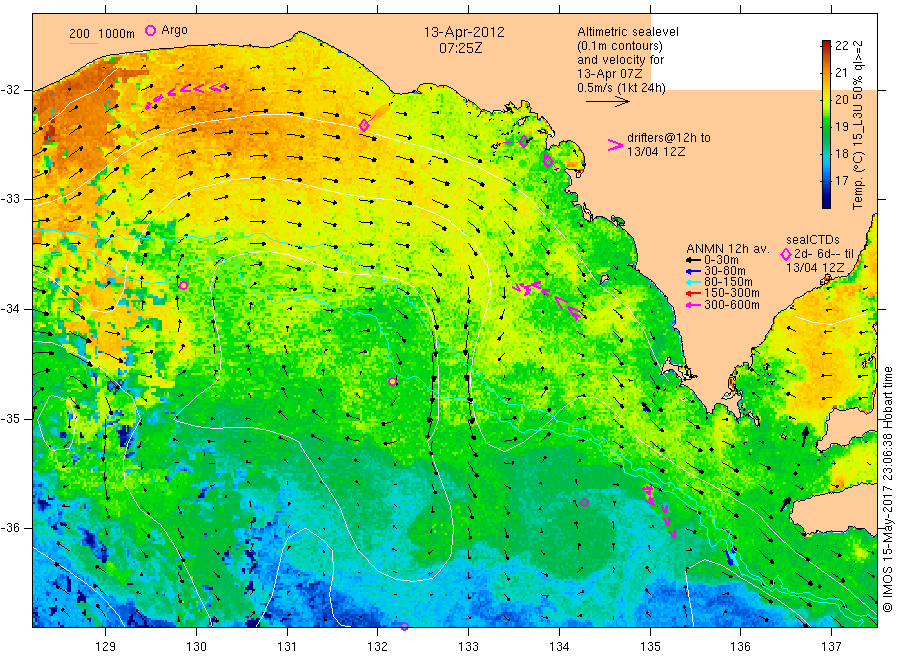Click the 'ANMN 12h av.' legend heading
This screenshot has height=660, width=900.
(727, 249)
